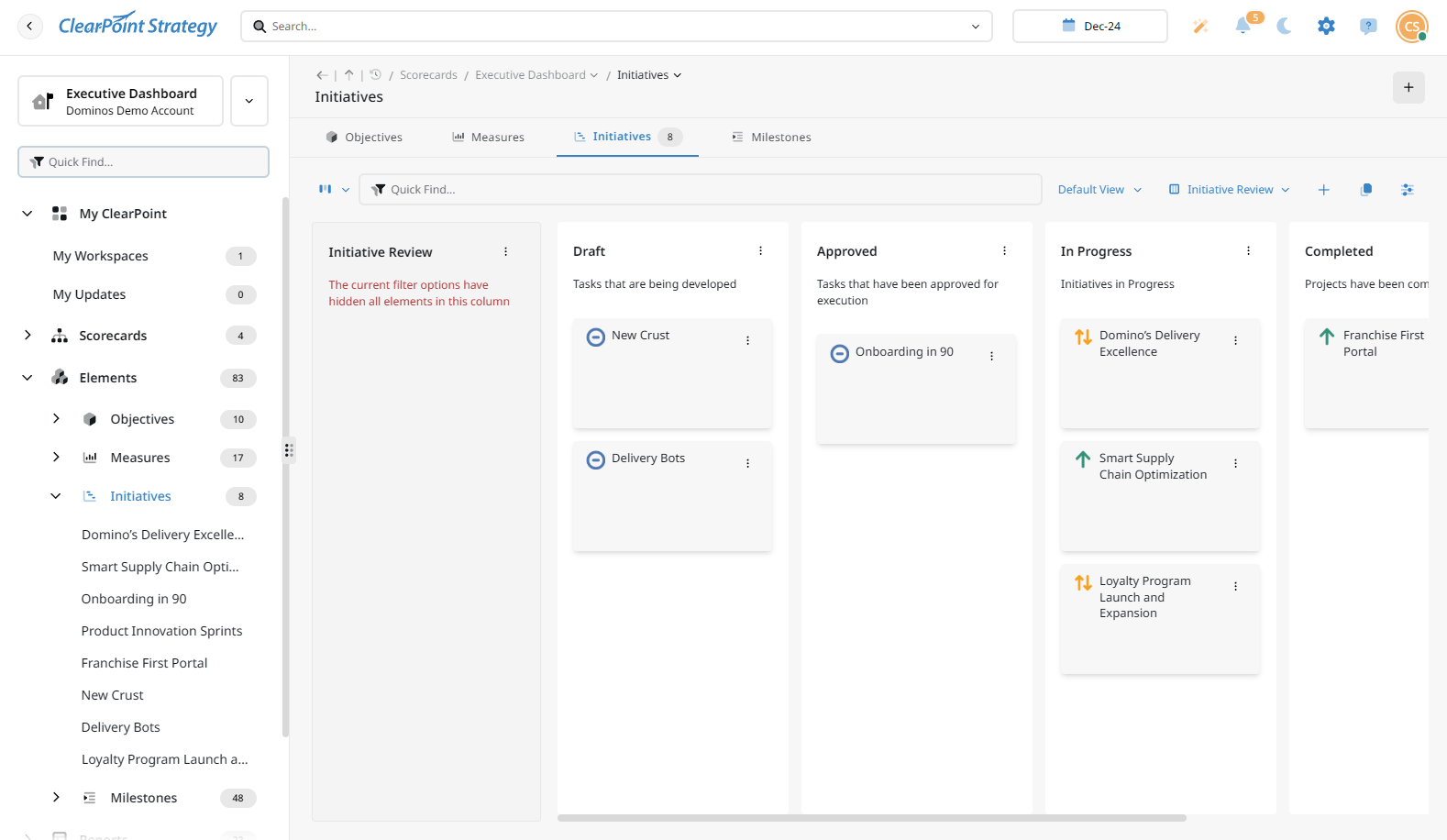Click the horizontal board scrollbar
1447x840 pixels.
coord(871,818)
